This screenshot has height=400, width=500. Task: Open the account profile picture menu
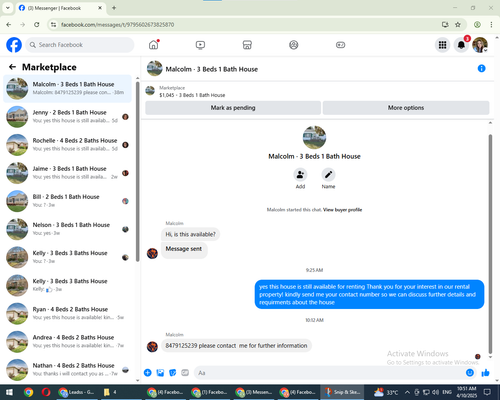pyautogui.click(x=480, y=45)
